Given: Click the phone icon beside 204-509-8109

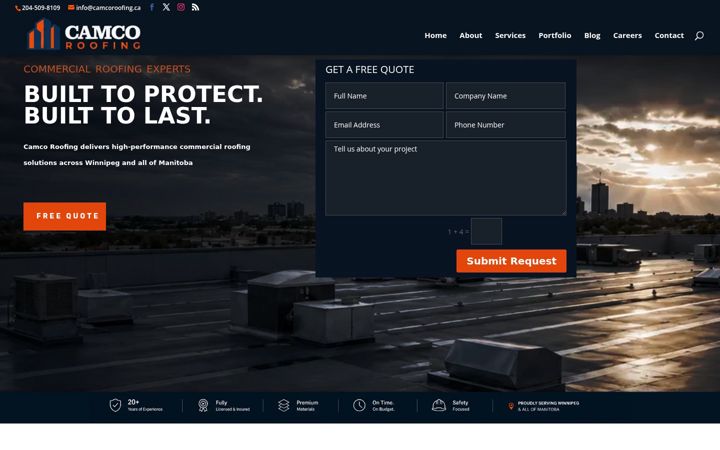Looking at the screenshot, I should click(17, 8).
